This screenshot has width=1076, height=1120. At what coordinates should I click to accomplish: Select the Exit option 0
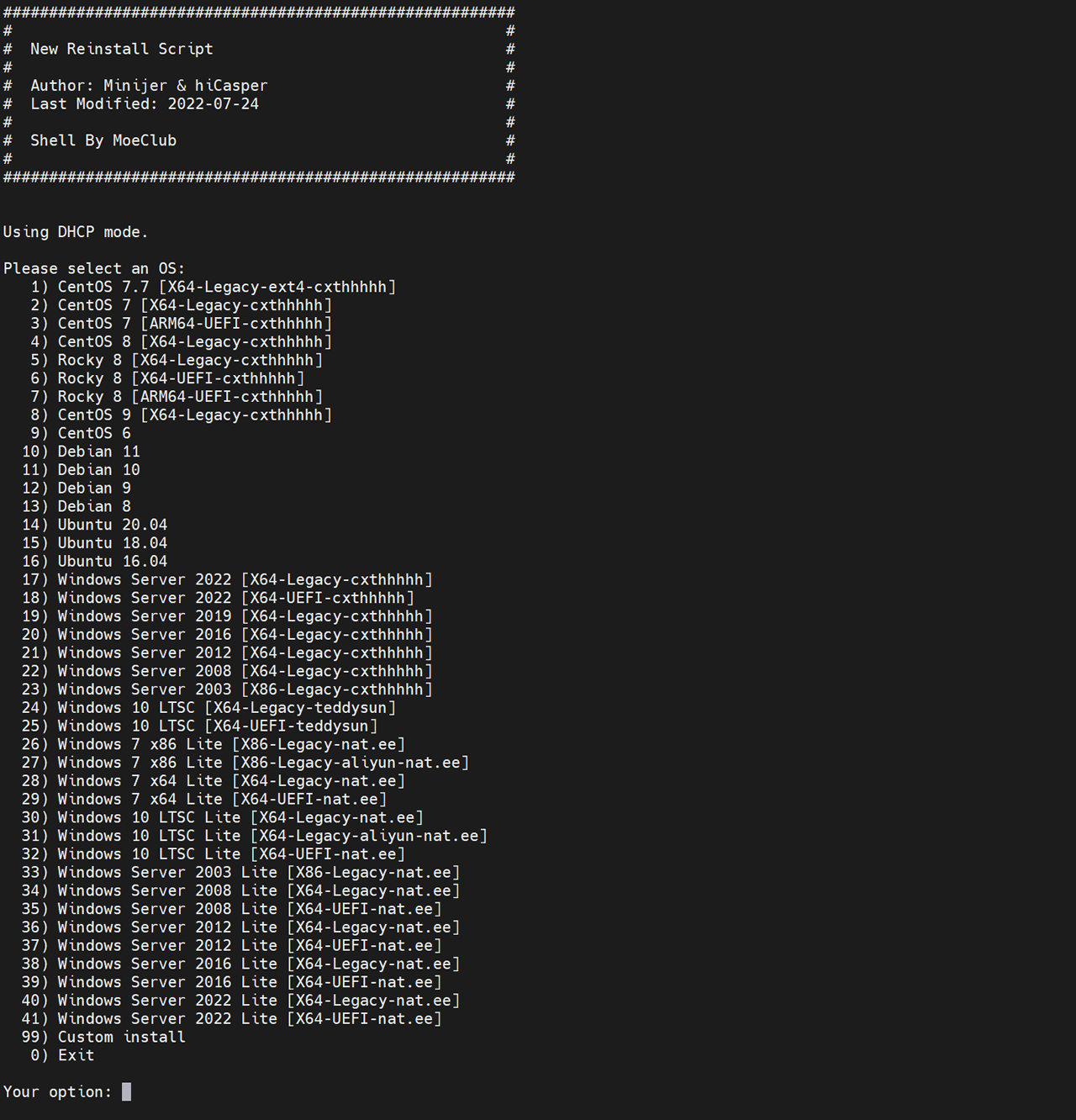63,1055
